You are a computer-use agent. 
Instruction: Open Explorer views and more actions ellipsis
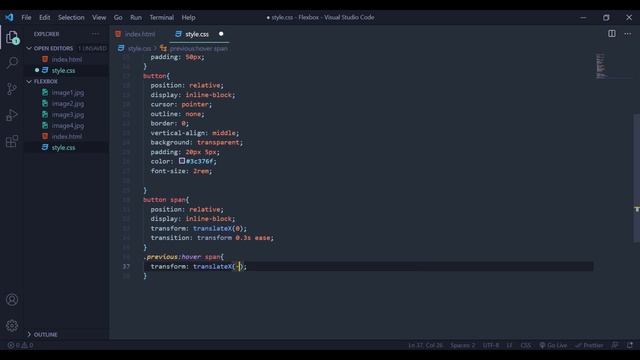coord(96,34)
